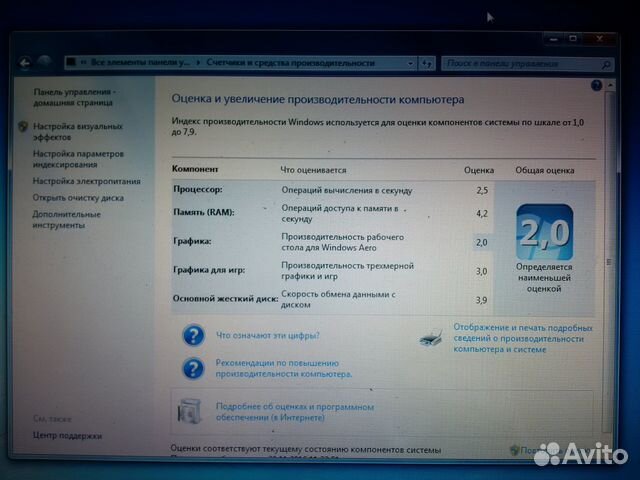The image size is (640, 480).
Task: Click gaming graphics score 3,0
Action: pos(482,271)
